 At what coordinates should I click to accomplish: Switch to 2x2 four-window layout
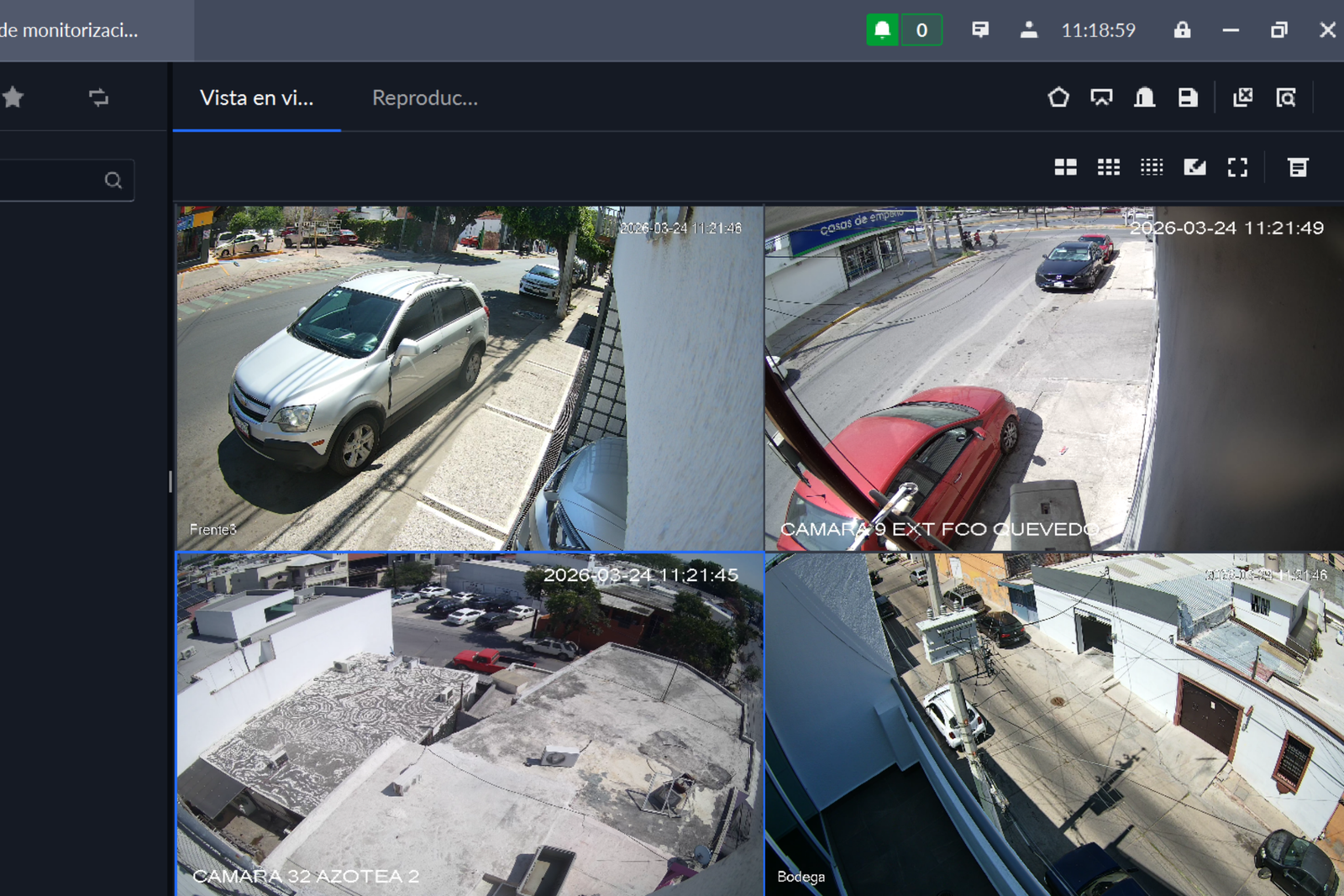[1065, 167]
